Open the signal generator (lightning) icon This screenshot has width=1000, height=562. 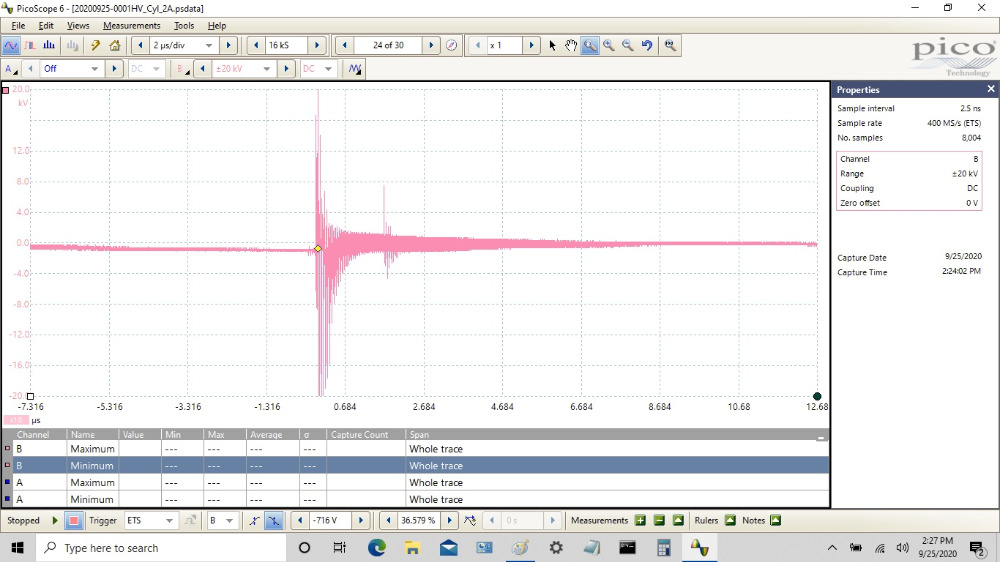95,45
